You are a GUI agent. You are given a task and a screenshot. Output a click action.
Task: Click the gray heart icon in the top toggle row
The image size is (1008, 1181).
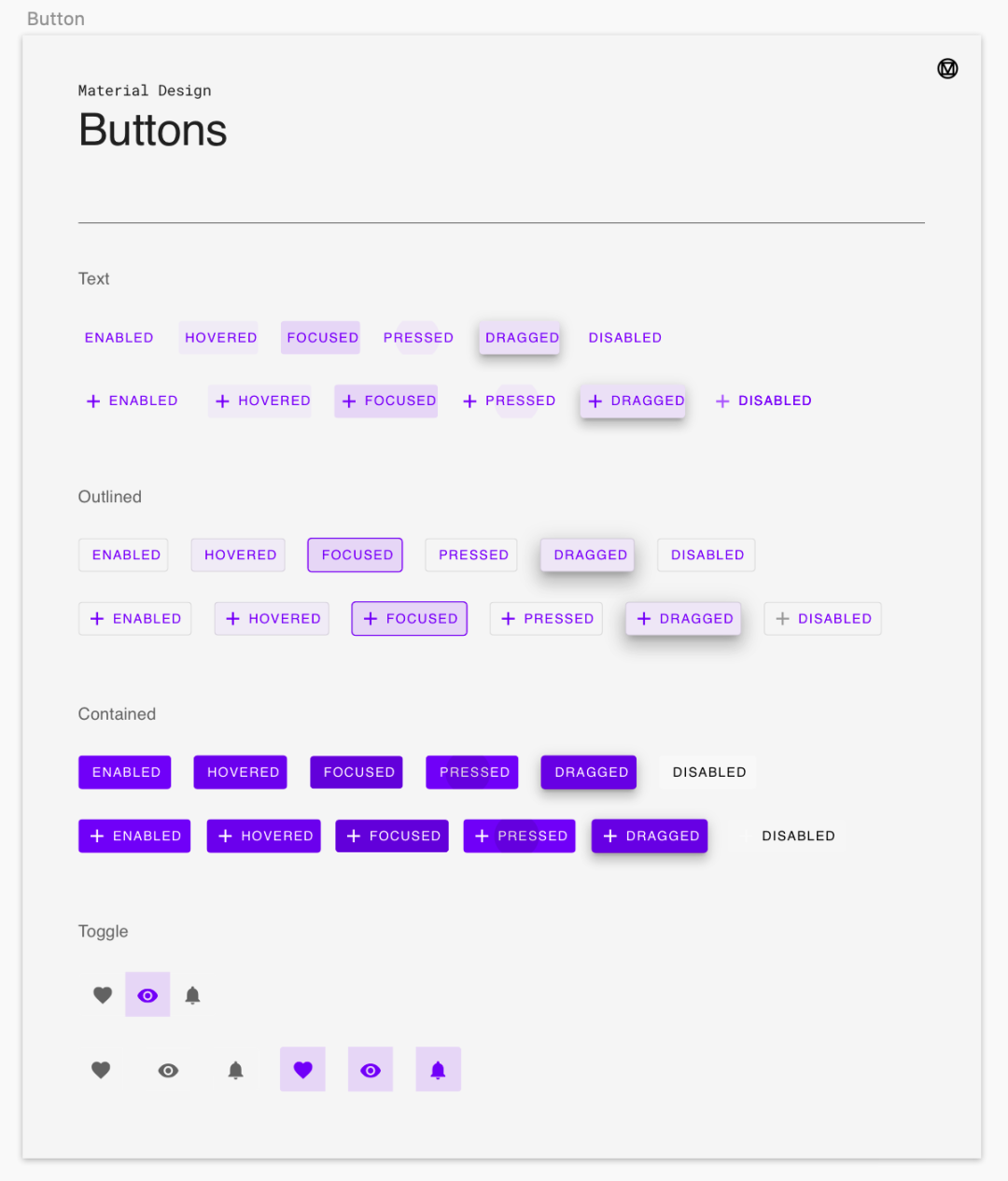coord(103,995)
